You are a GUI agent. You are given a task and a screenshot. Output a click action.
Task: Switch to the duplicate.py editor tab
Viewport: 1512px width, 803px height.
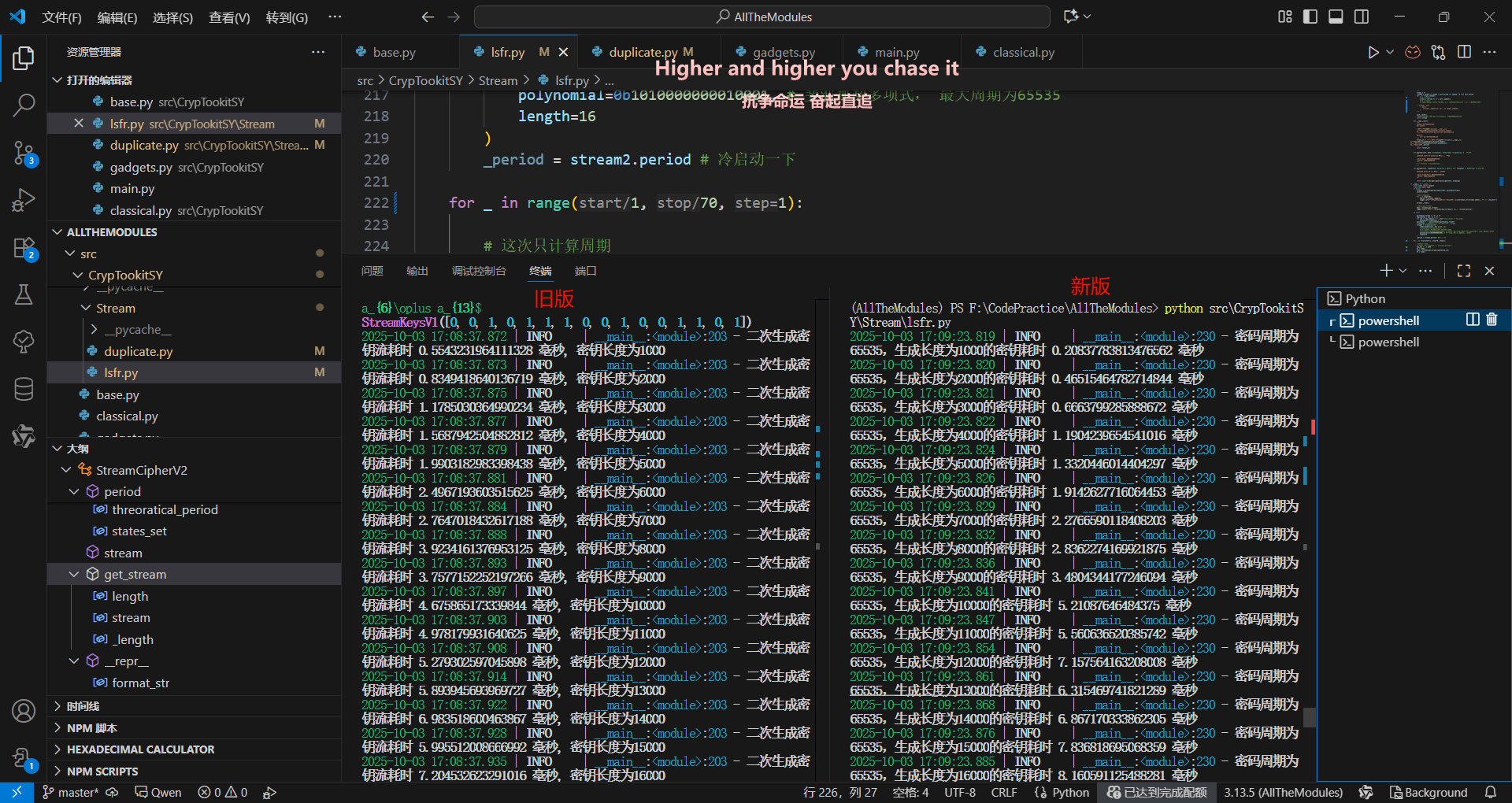pyautogui.click(x=643, y=52)
